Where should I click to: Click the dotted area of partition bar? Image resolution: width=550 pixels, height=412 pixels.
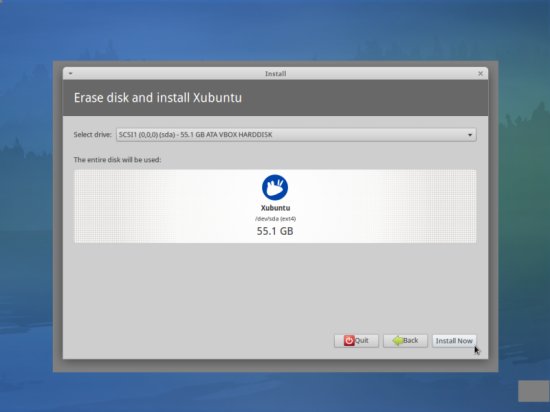(x=140, y=206)
